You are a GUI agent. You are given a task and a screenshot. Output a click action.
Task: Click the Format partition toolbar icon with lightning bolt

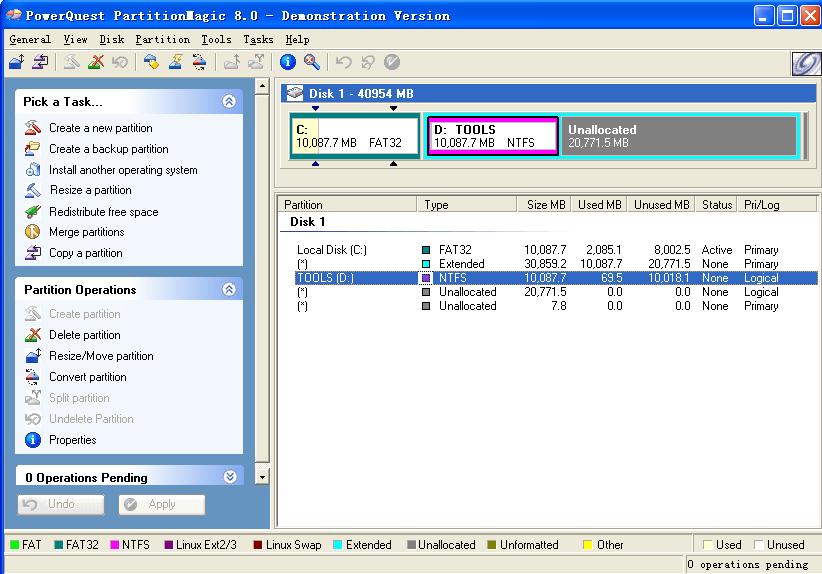[x=176, y=62]
